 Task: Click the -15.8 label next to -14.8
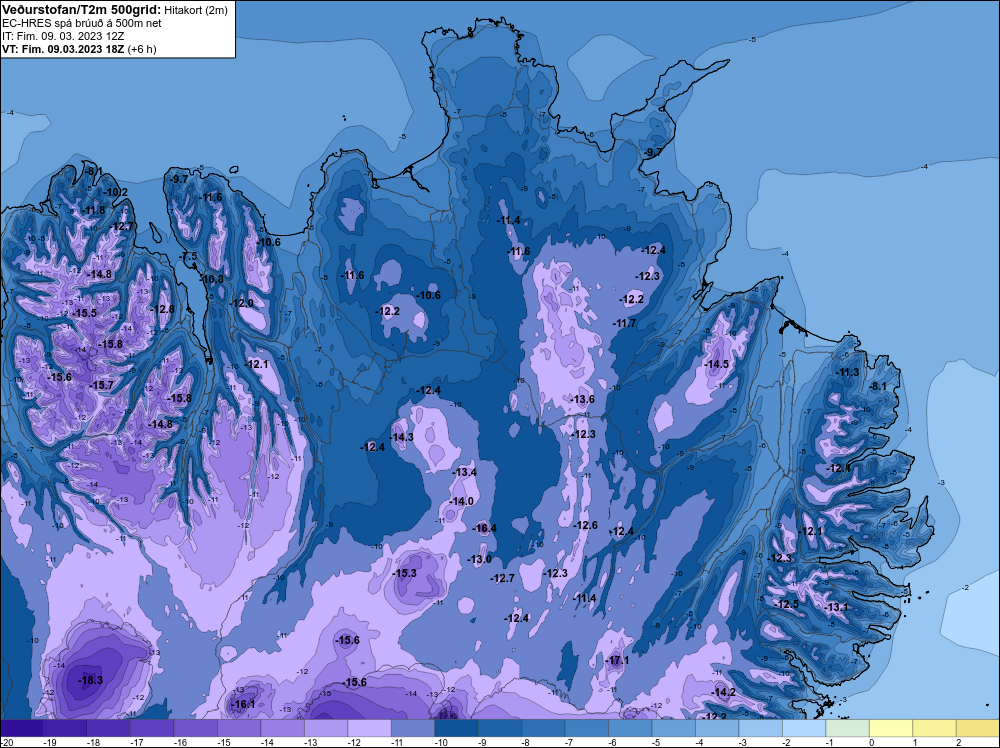(x=179, y=398)
